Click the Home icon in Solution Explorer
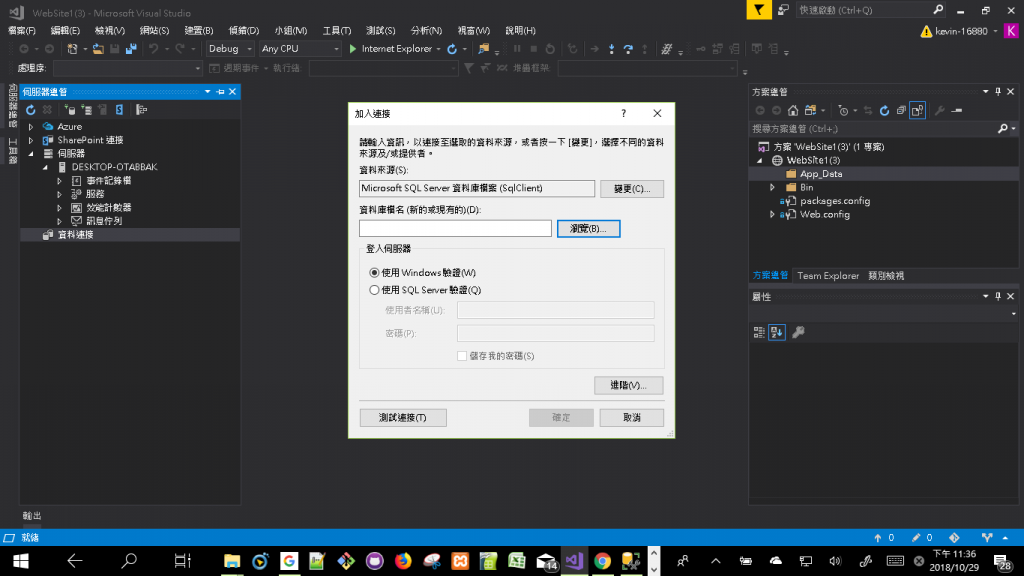 coord(793,110)
